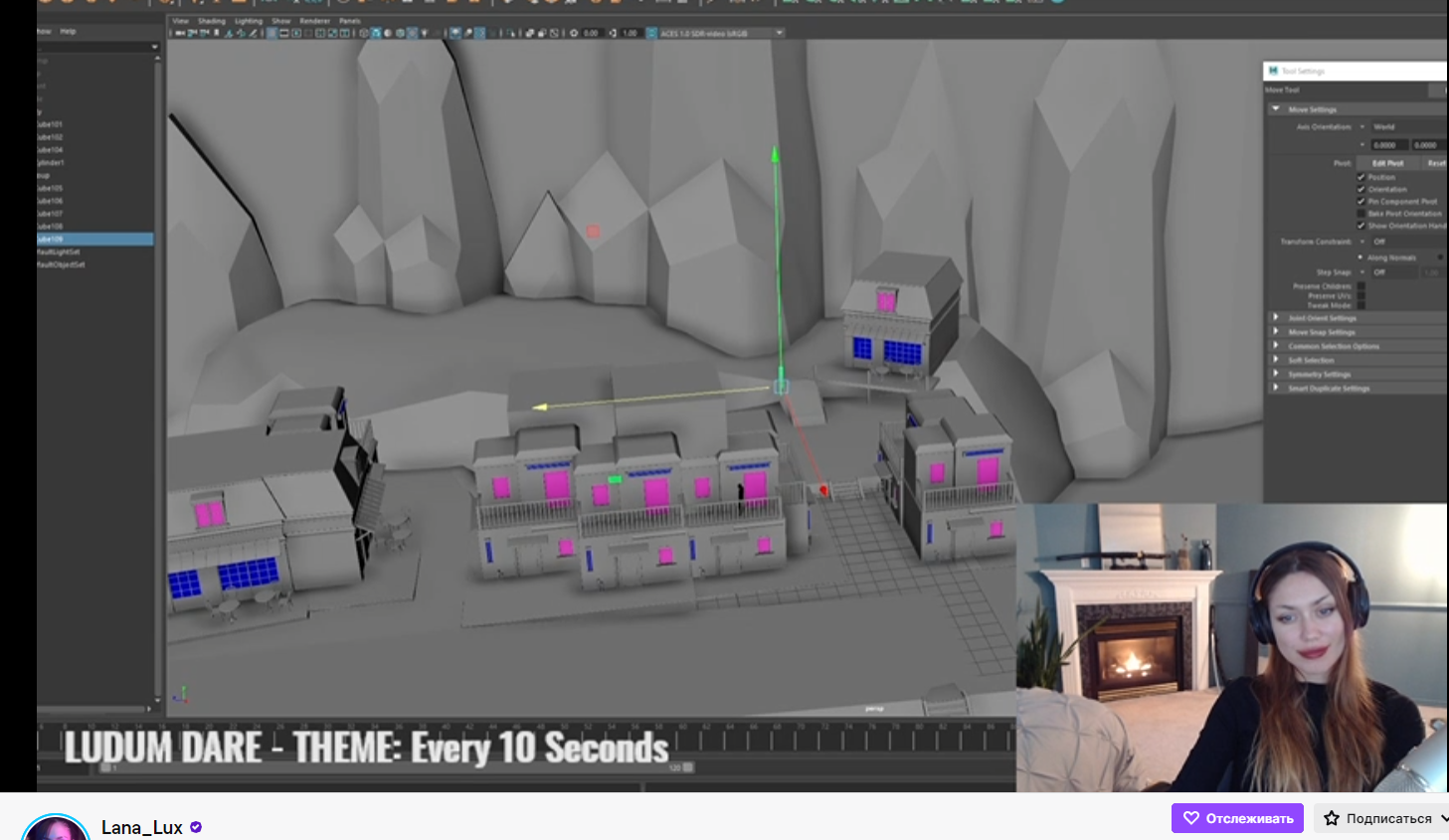Uncheck the Position checkbox
Image resolution: width=1449 pixels, height=840 pixels.
point(1361,177)
